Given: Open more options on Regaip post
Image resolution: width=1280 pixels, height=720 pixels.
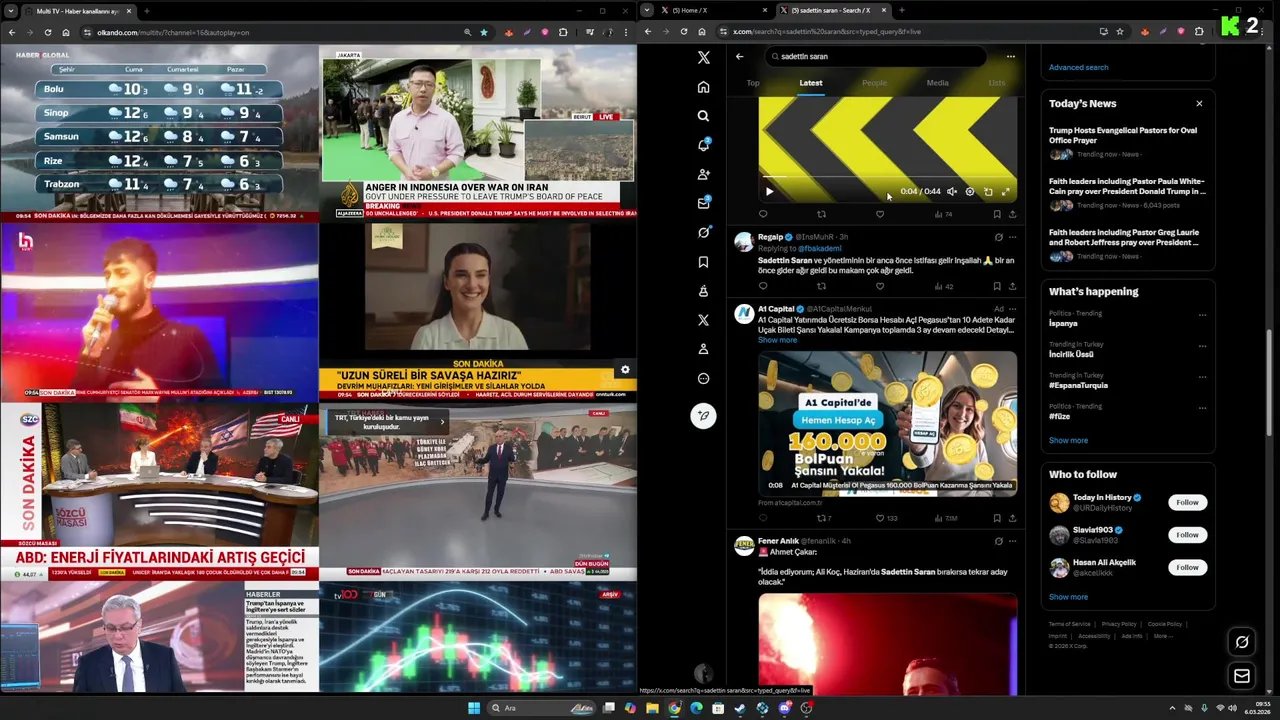Looking at the screenshot, I should coord(1012,237).
